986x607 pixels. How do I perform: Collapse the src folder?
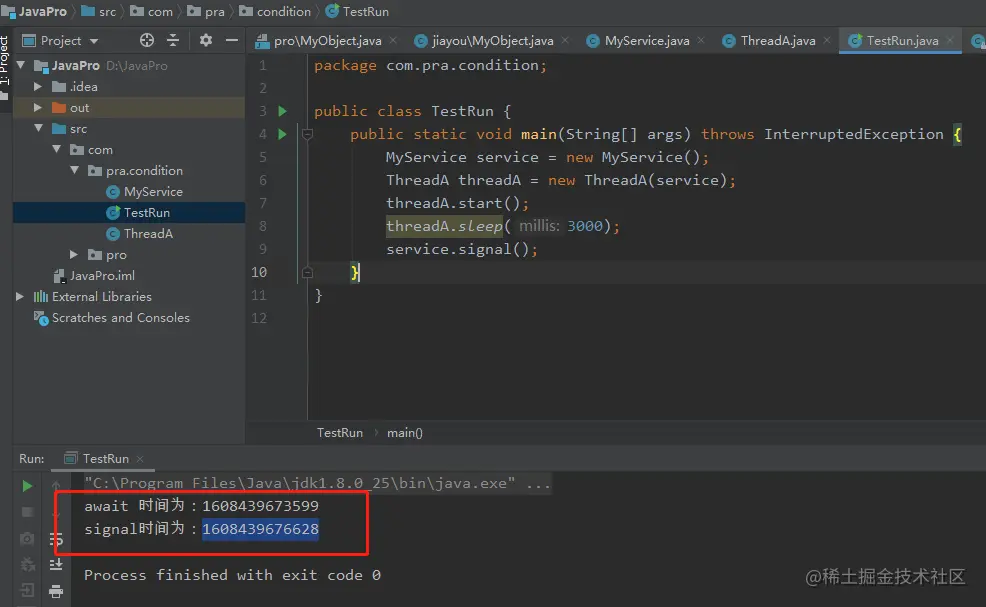(39, 128)
